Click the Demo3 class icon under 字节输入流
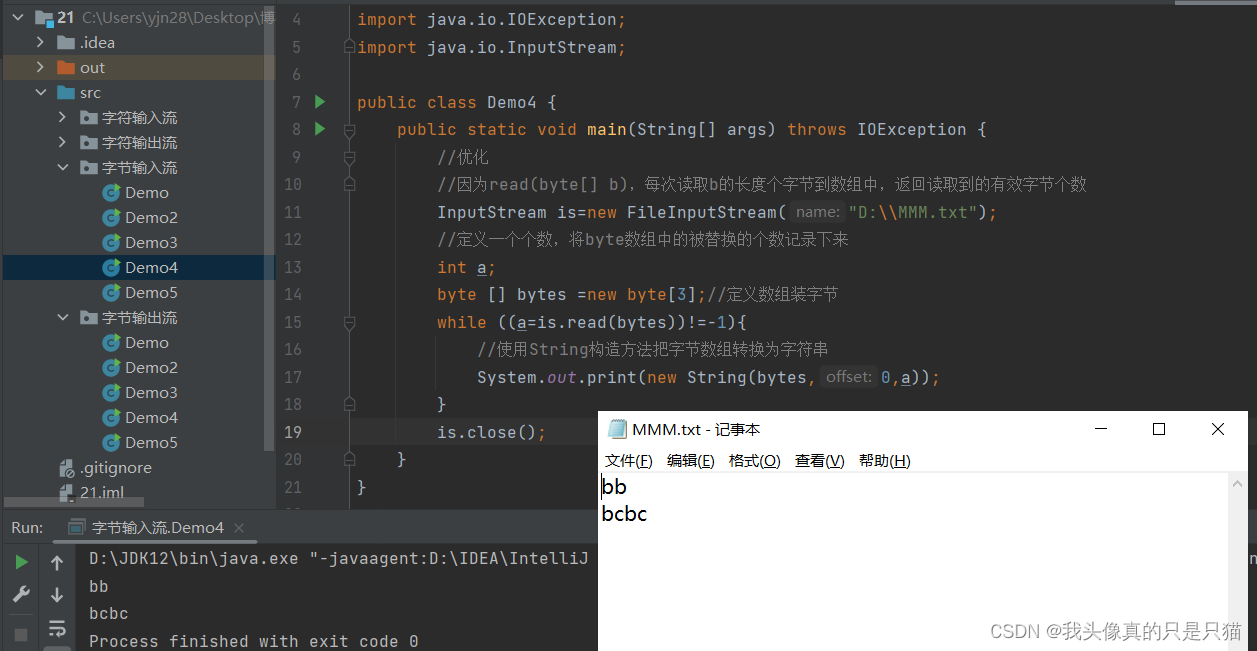 click(111, 242)
